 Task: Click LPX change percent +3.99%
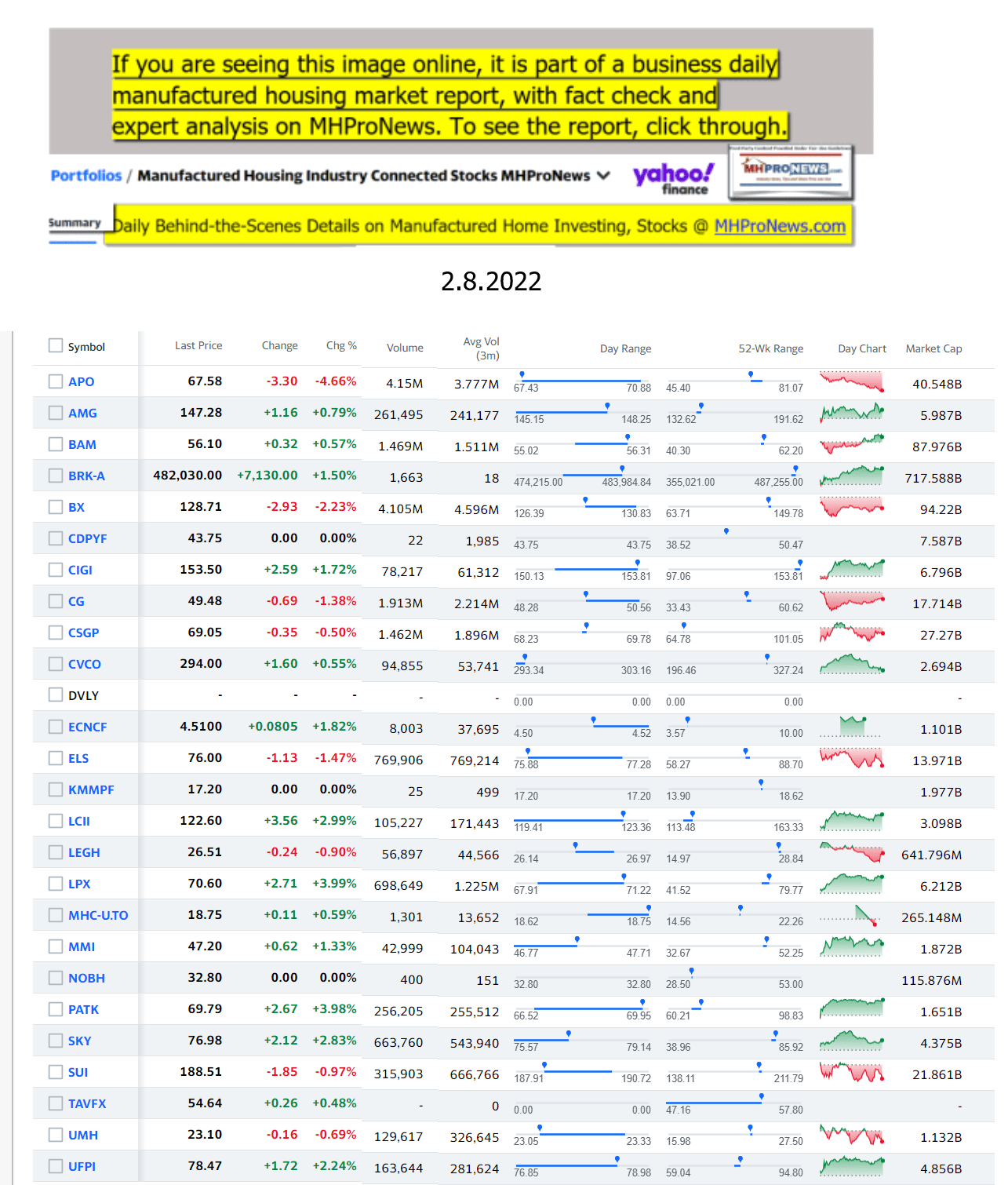335,884
